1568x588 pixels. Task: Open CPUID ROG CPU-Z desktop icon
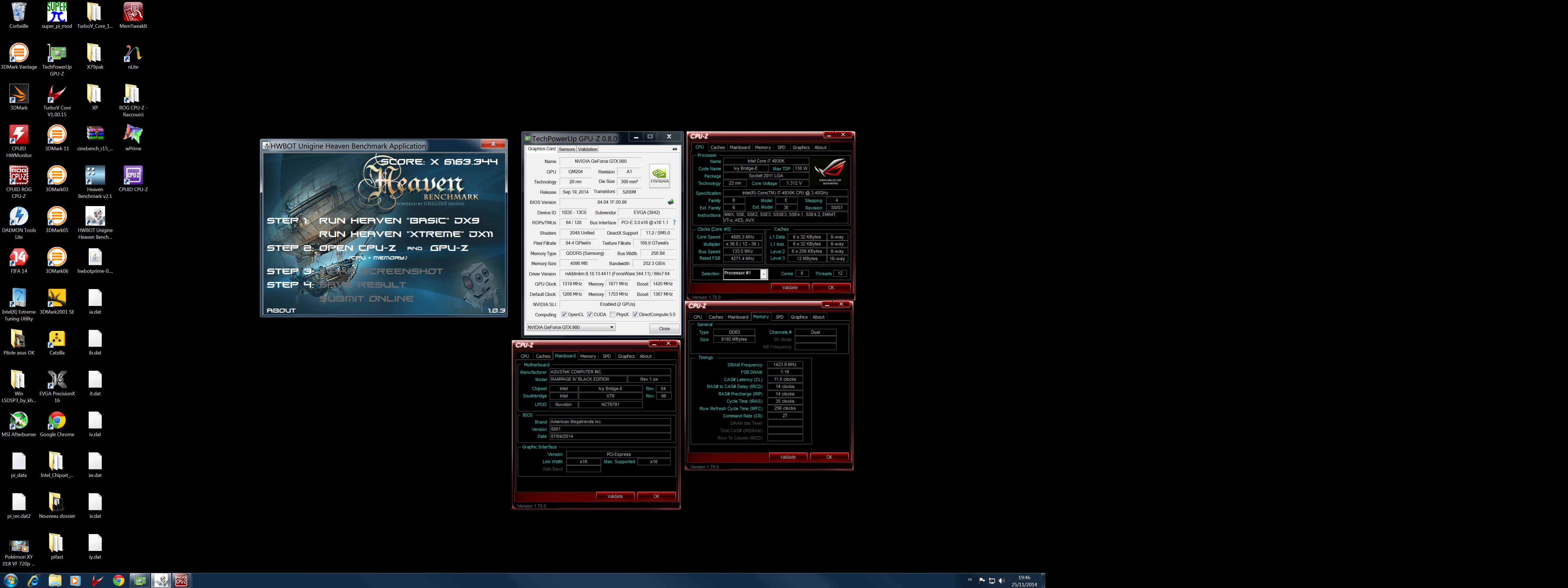(x=19, y=181)
